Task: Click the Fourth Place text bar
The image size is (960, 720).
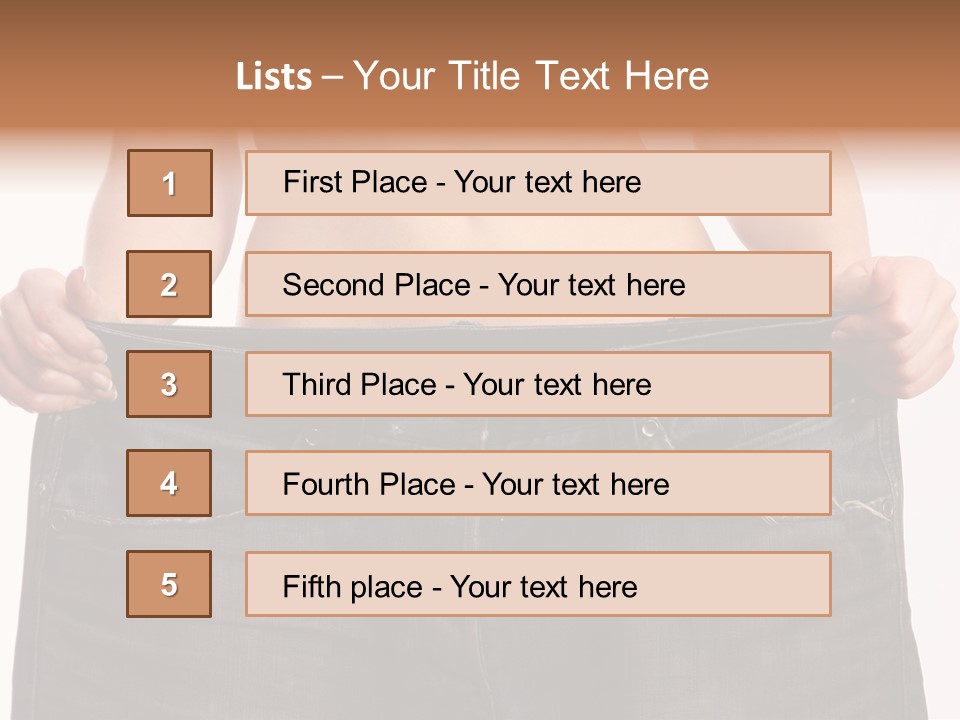Action: coord(538,483)
